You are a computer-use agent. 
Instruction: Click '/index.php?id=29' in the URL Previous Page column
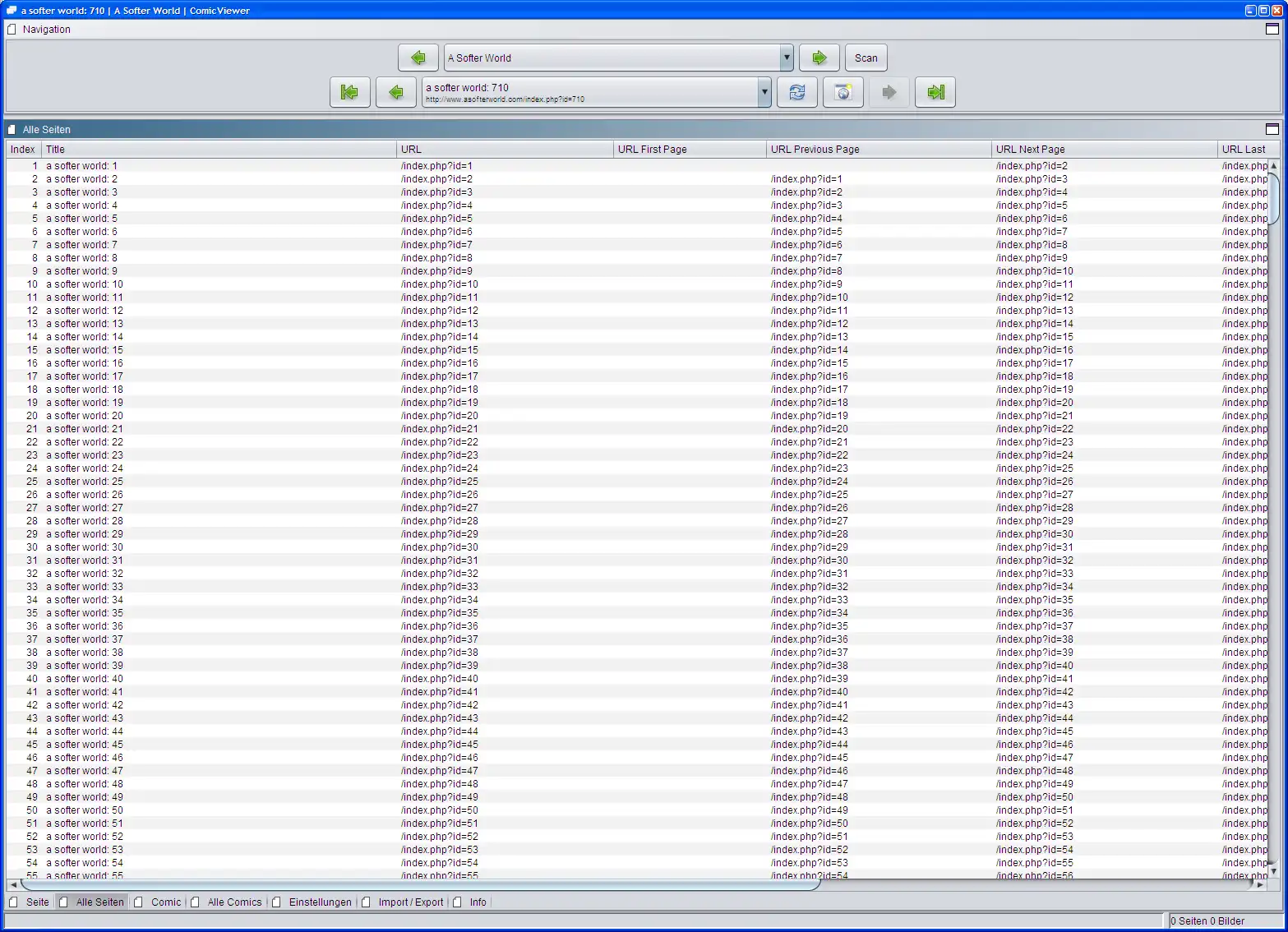pyautogui.click(x=810, y=547)
